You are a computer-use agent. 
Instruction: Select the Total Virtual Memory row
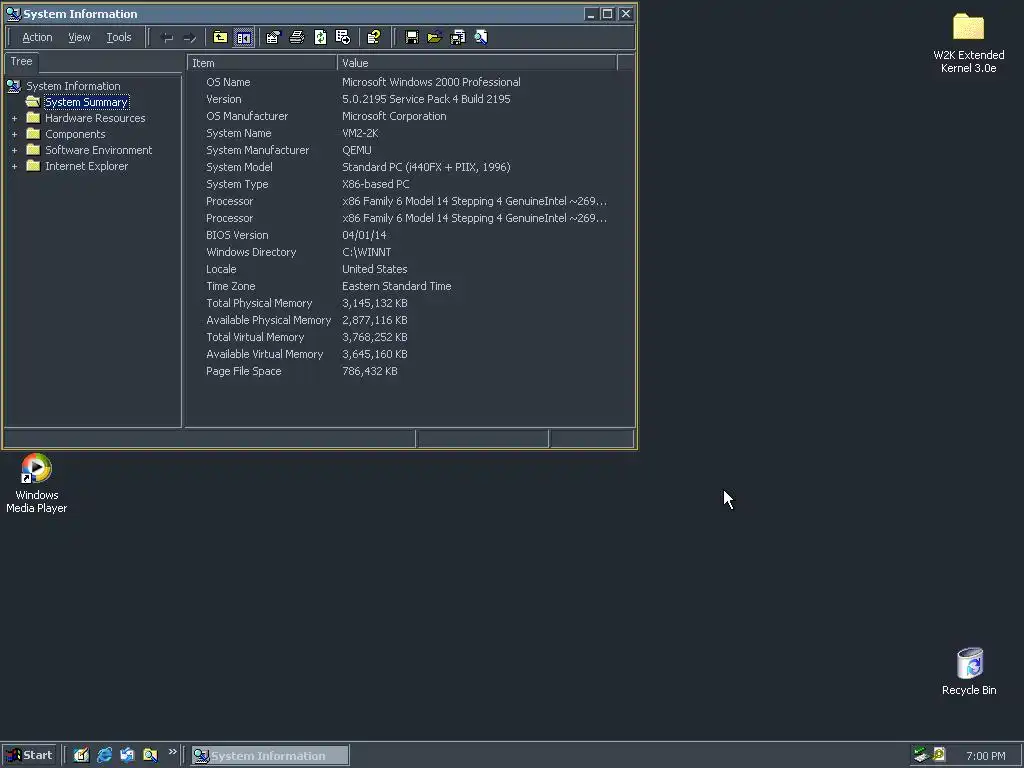[410, 337]
